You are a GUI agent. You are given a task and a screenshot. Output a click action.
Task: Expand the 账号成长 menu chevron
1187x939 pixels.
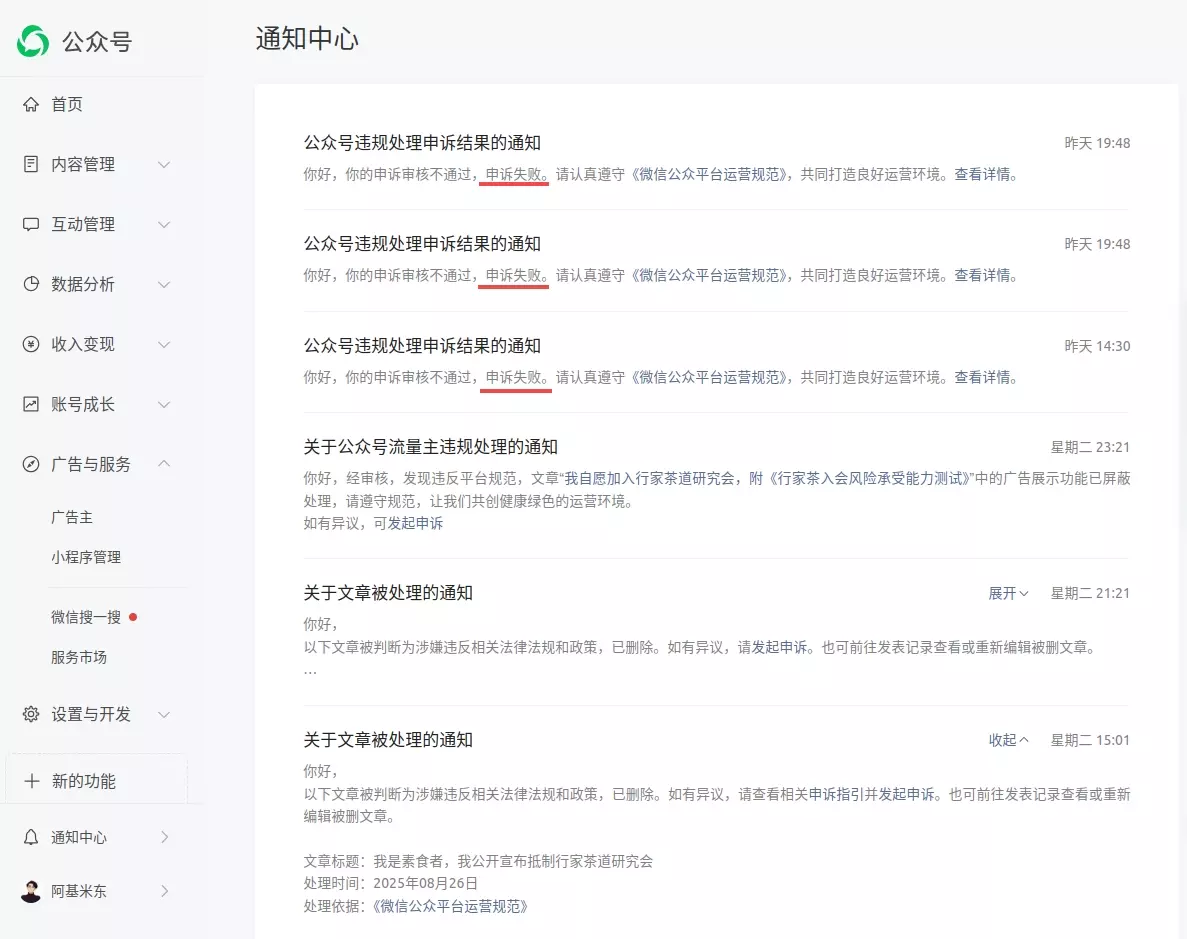(x=164, y=404)
